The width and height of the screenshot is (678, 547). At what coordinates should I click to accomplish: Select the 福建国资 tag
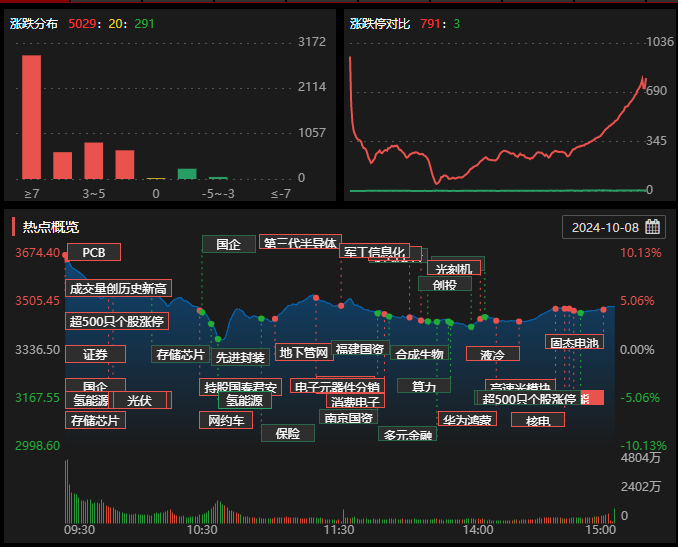[x=360, y=349]
